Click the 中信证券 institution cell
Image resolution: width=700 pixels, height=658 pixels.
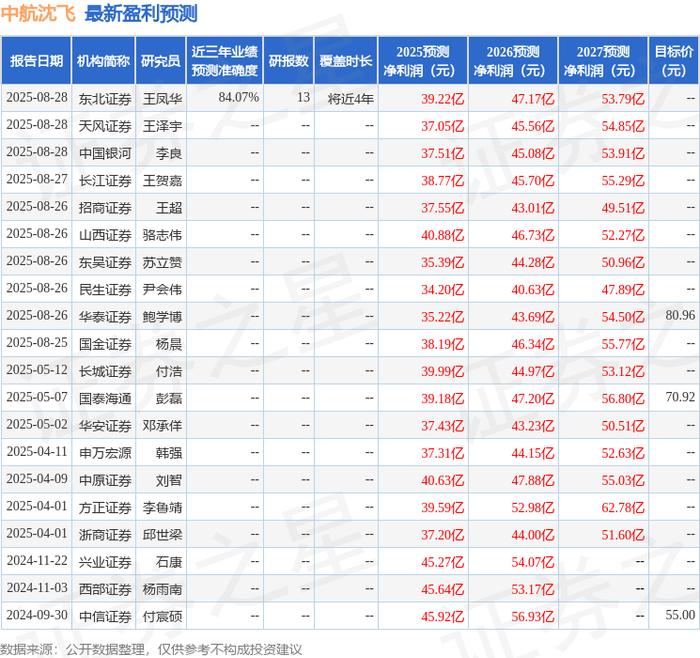[x=105, y=616]
